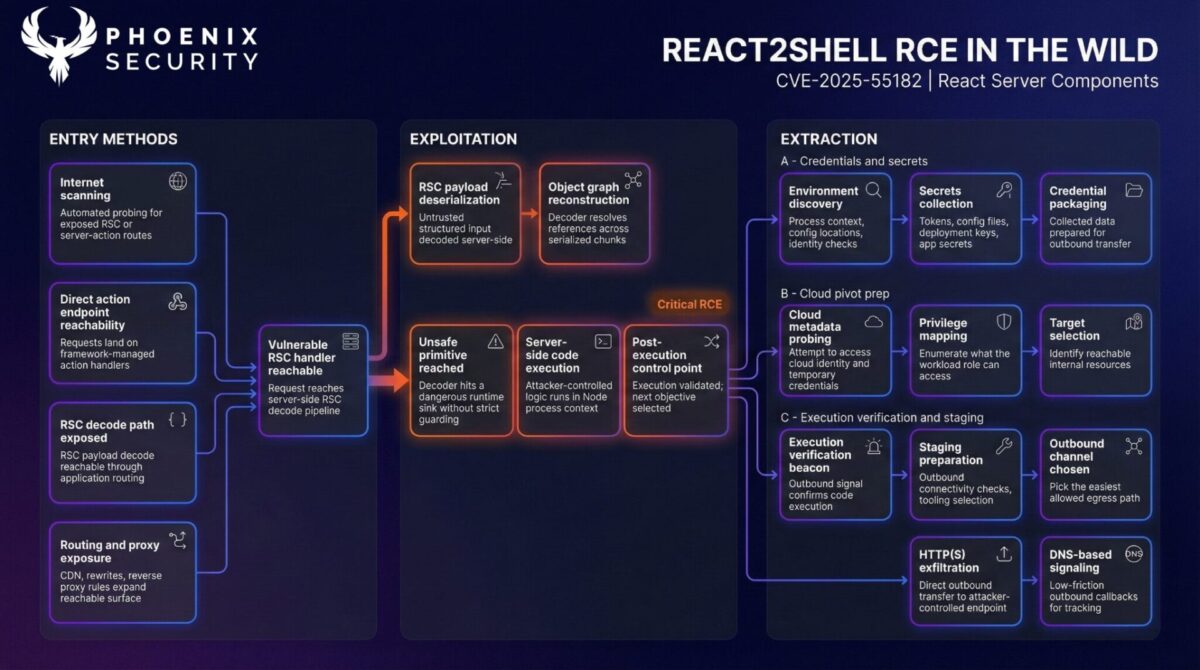Click the Critical RCE badge

(x=689, y=305)
